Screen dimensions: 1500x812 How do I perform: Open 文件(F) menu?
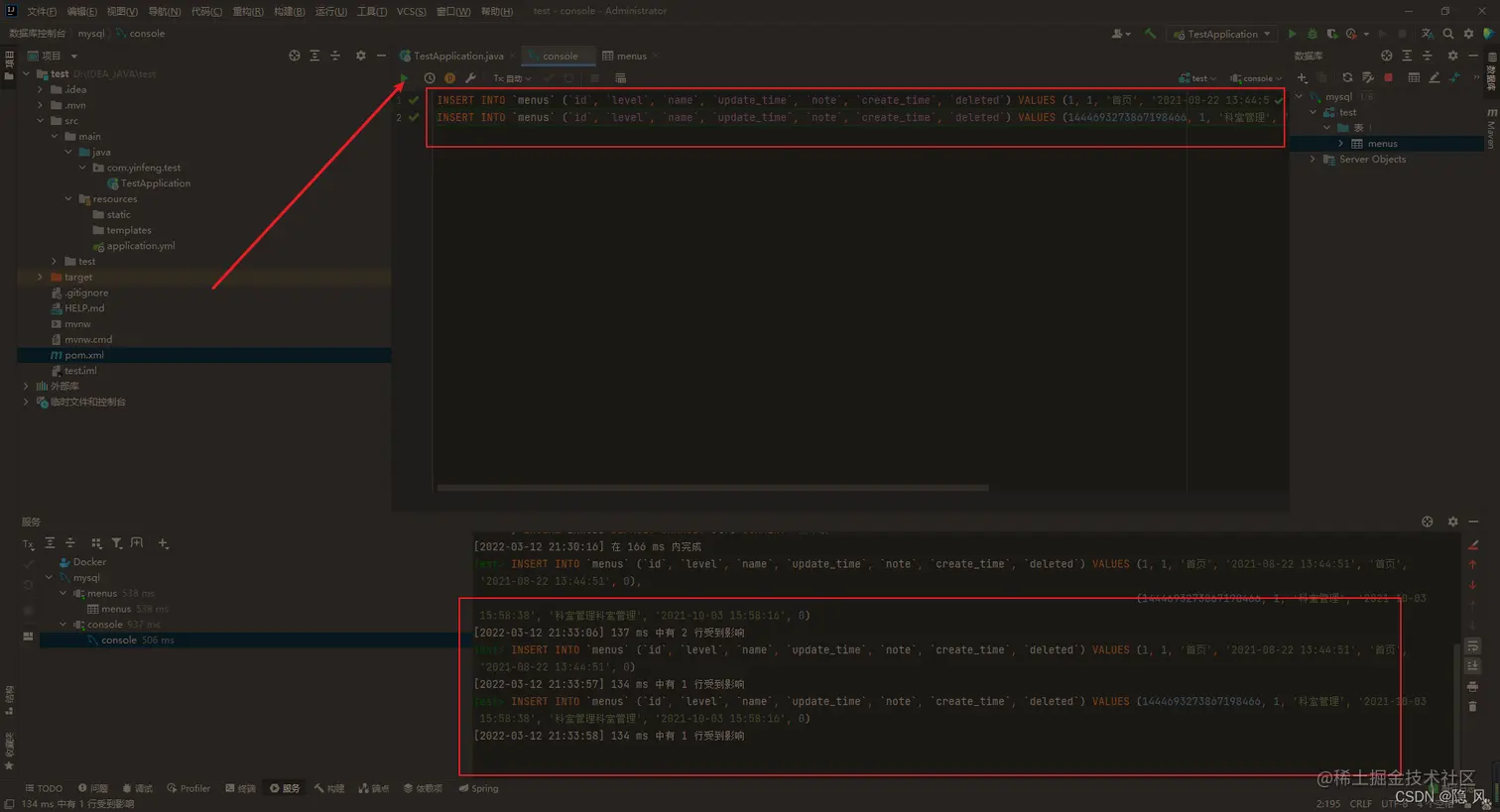[42, 11]
